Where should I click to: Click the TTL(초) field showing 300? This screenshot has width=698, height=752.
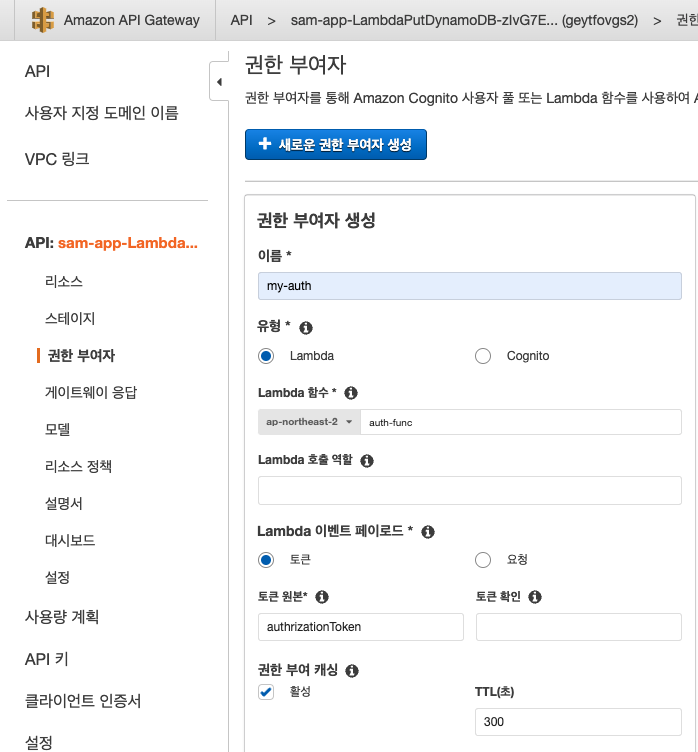[x=579, y=722]
